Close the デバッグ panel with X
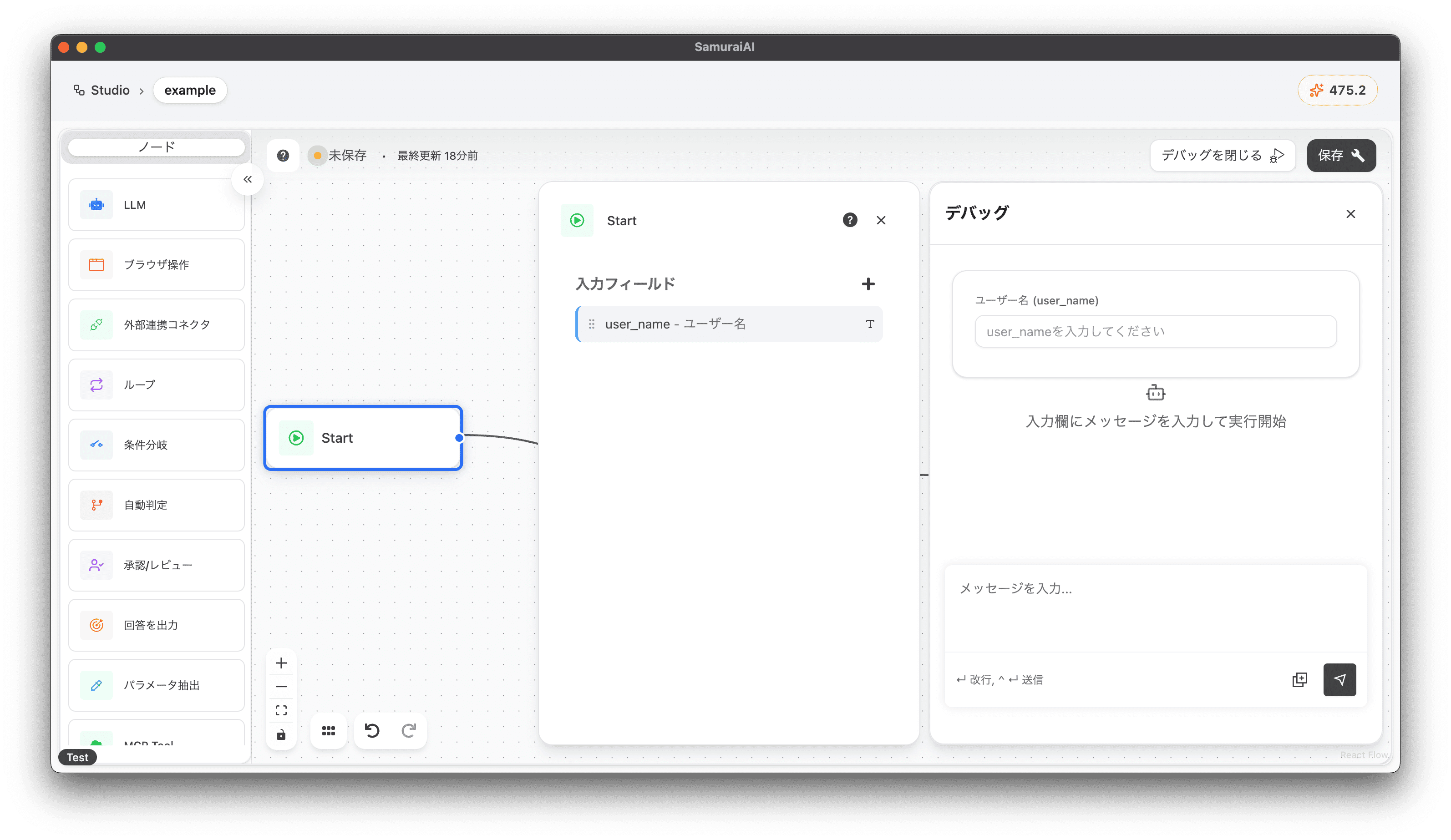The width and height of the screenshot is (1451, 840). [x=1350, y=214]
